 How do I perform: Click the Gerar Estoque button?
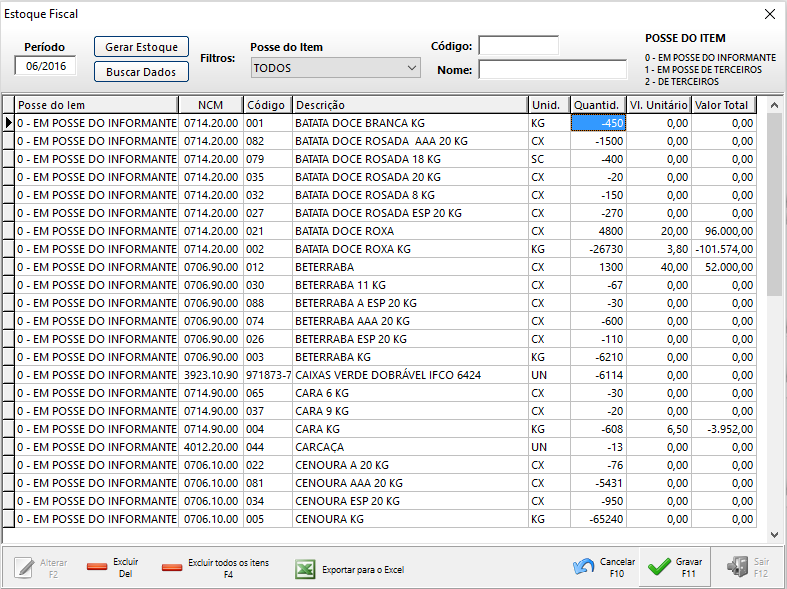point(142,47)
